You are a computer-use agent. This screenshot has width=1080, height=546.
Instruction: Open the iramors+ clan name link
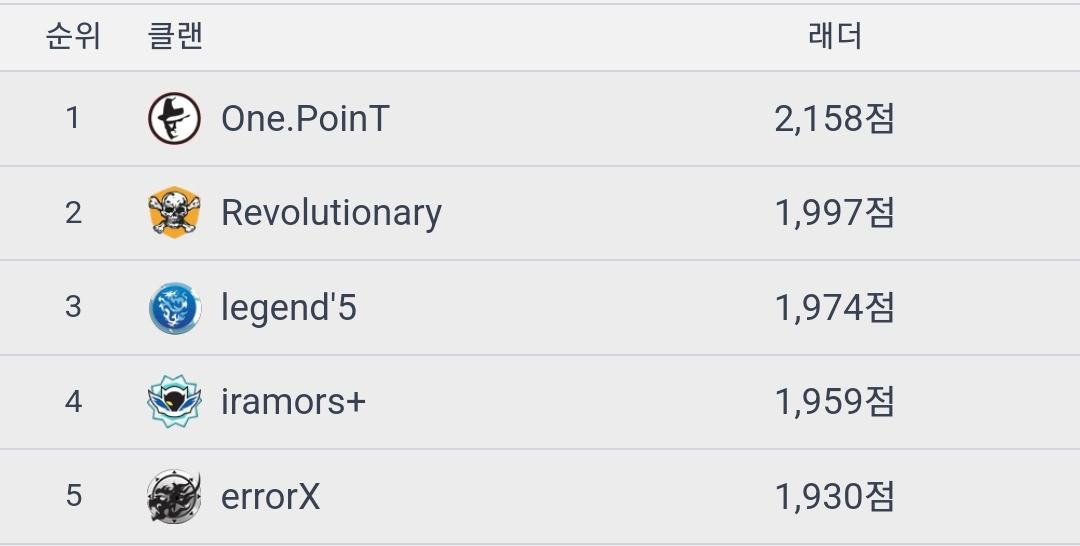(x=293, y=402)
